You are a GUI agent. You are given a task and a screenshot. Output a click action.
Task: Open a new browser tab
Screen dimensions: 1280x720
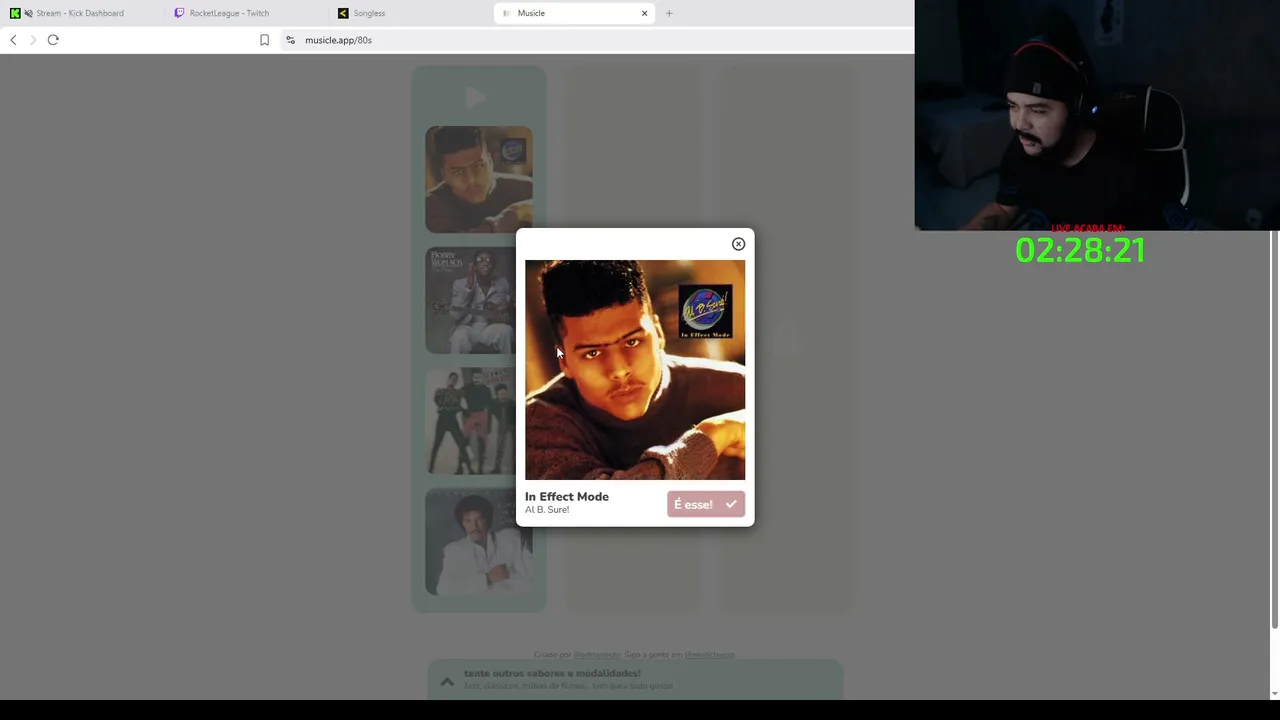point(669,13)
